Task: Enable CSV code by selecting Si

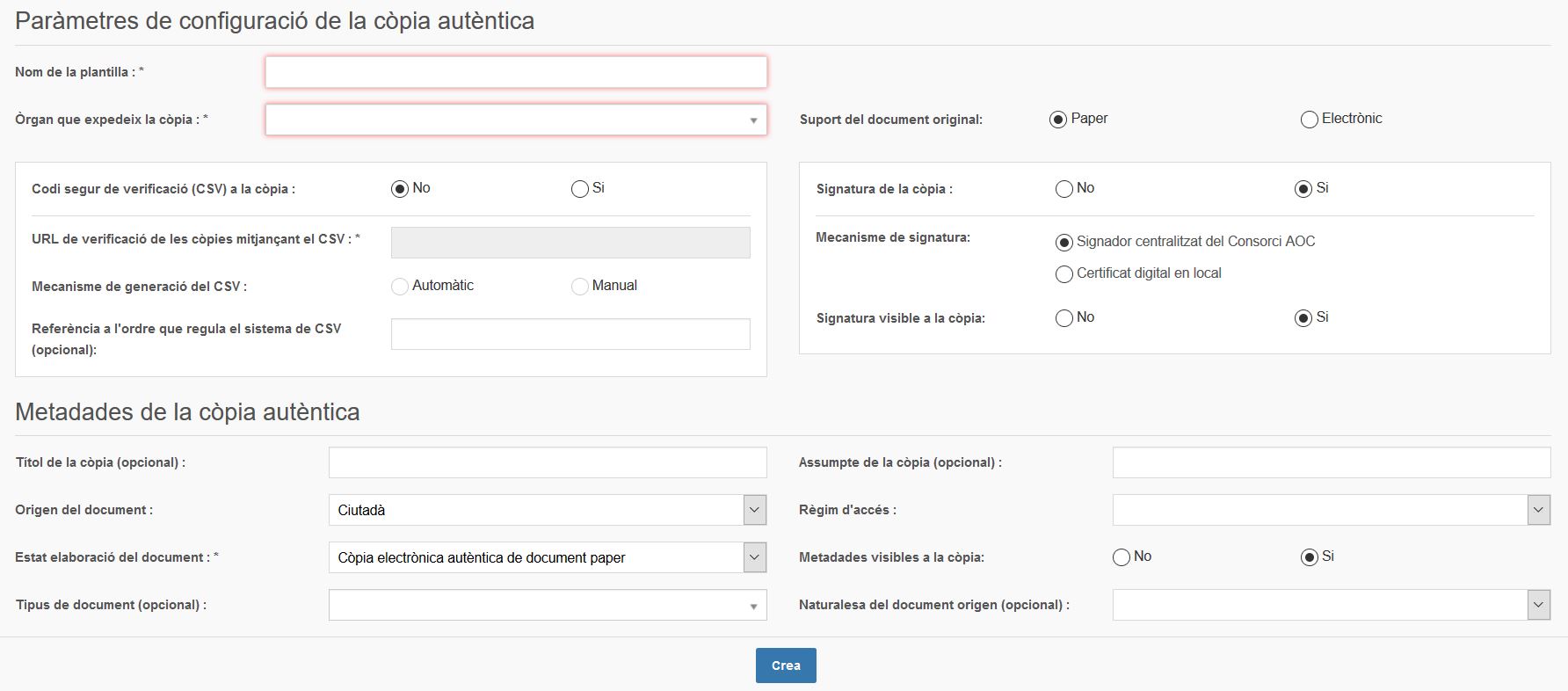Action: coord(579,189)
